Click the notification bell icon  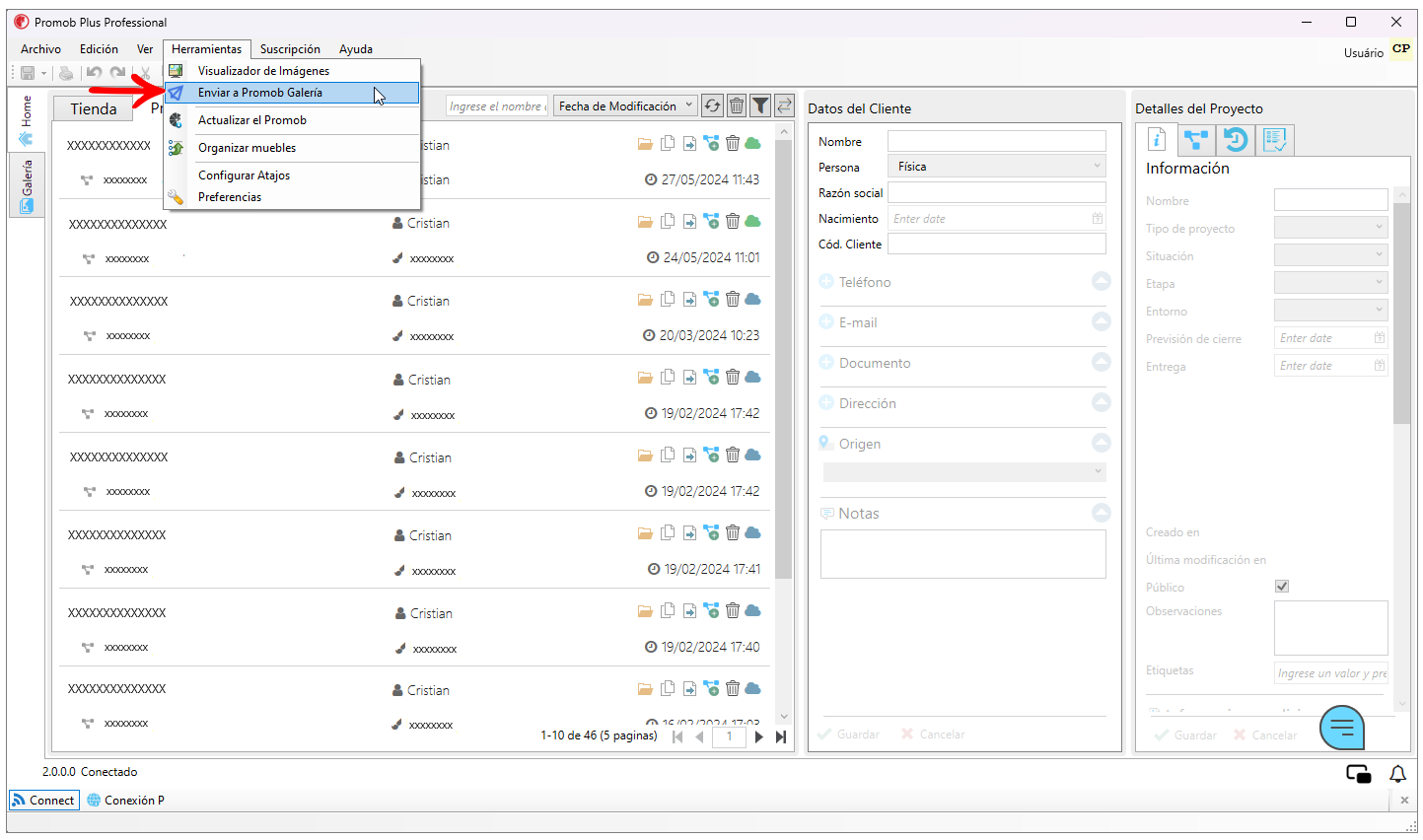pos(1398,774)
